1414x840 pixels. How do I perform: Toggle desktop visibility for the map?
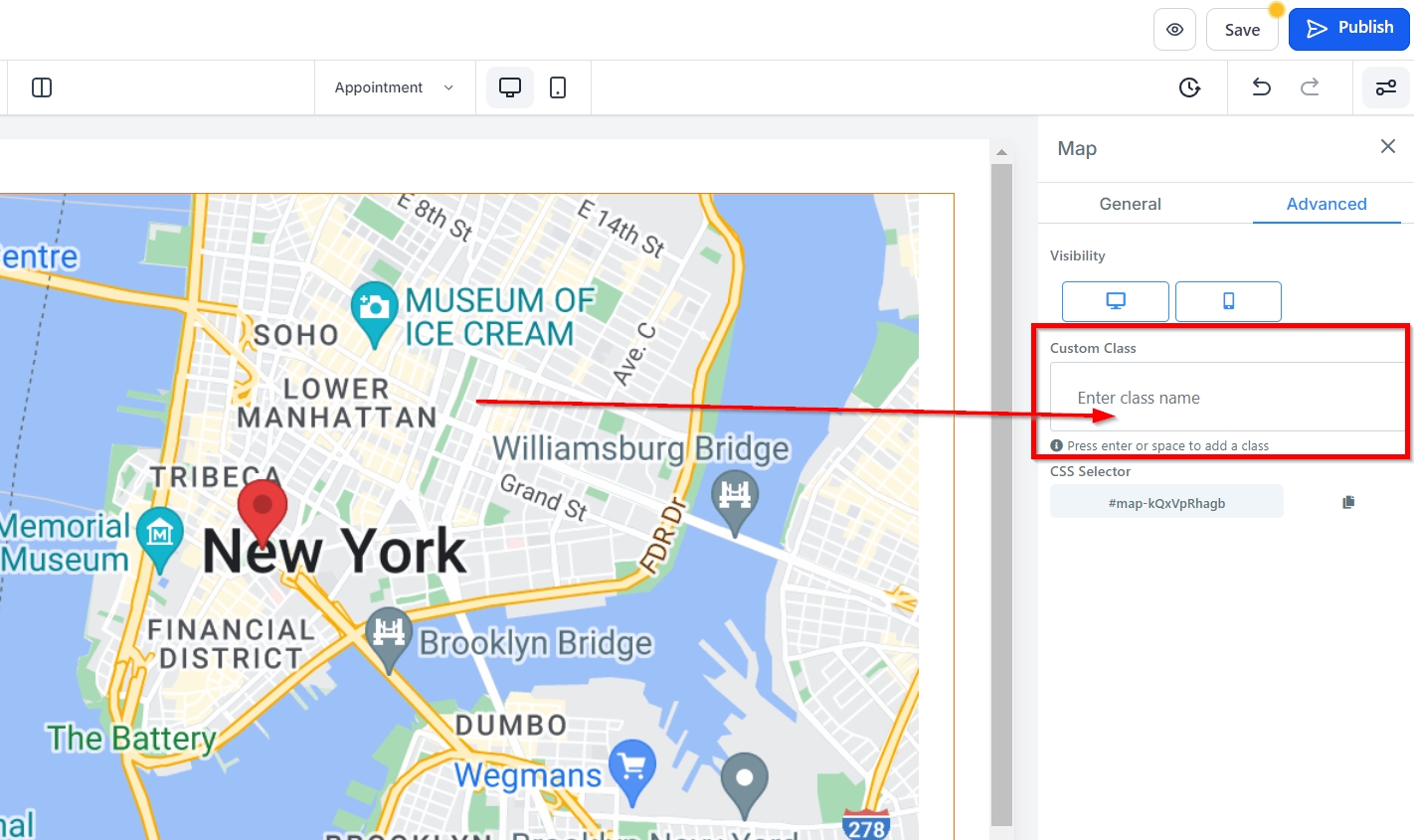1115,301
